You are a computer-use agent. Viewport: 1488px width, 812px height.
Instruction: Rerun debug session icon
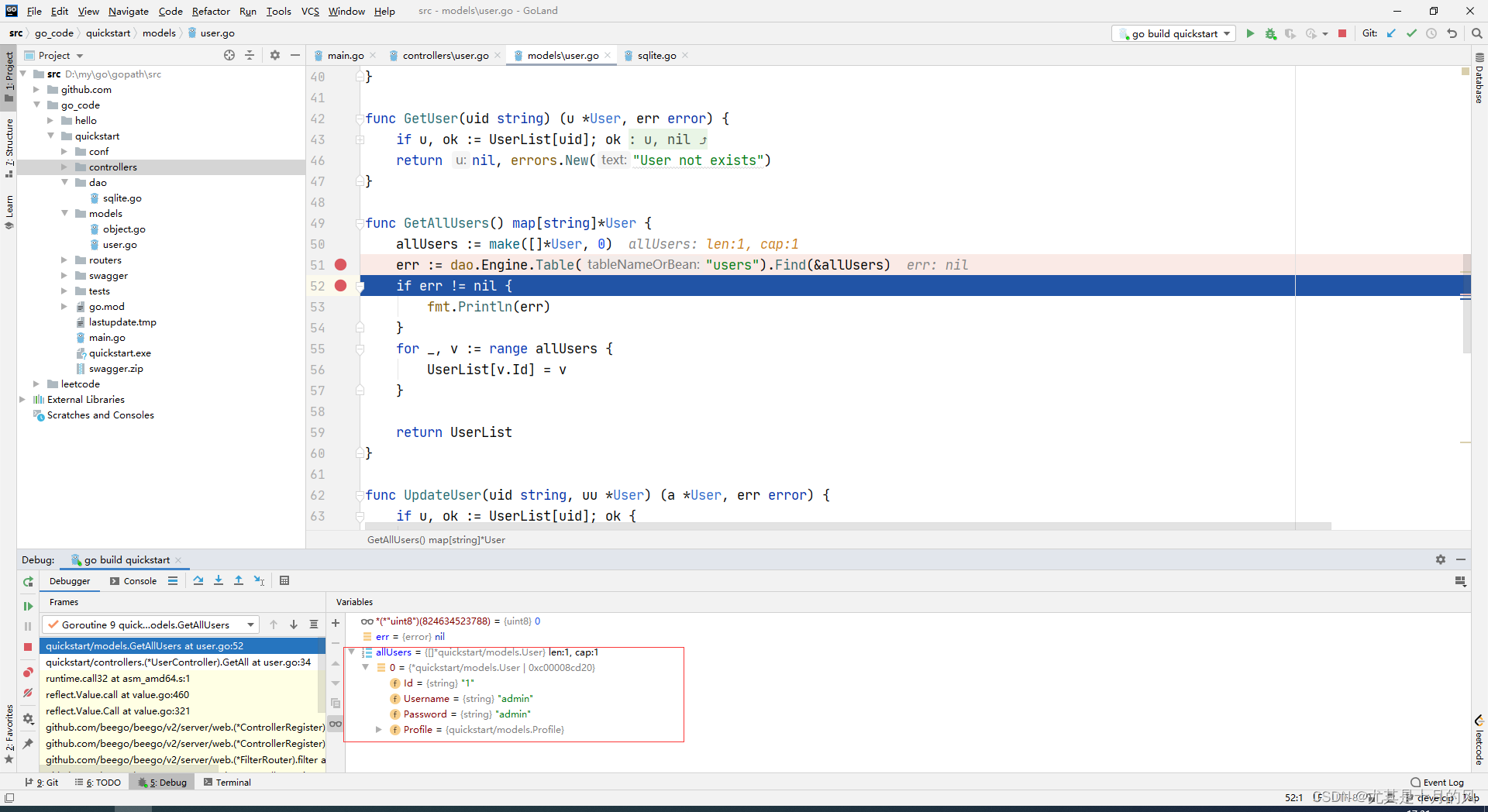(28, 581)
